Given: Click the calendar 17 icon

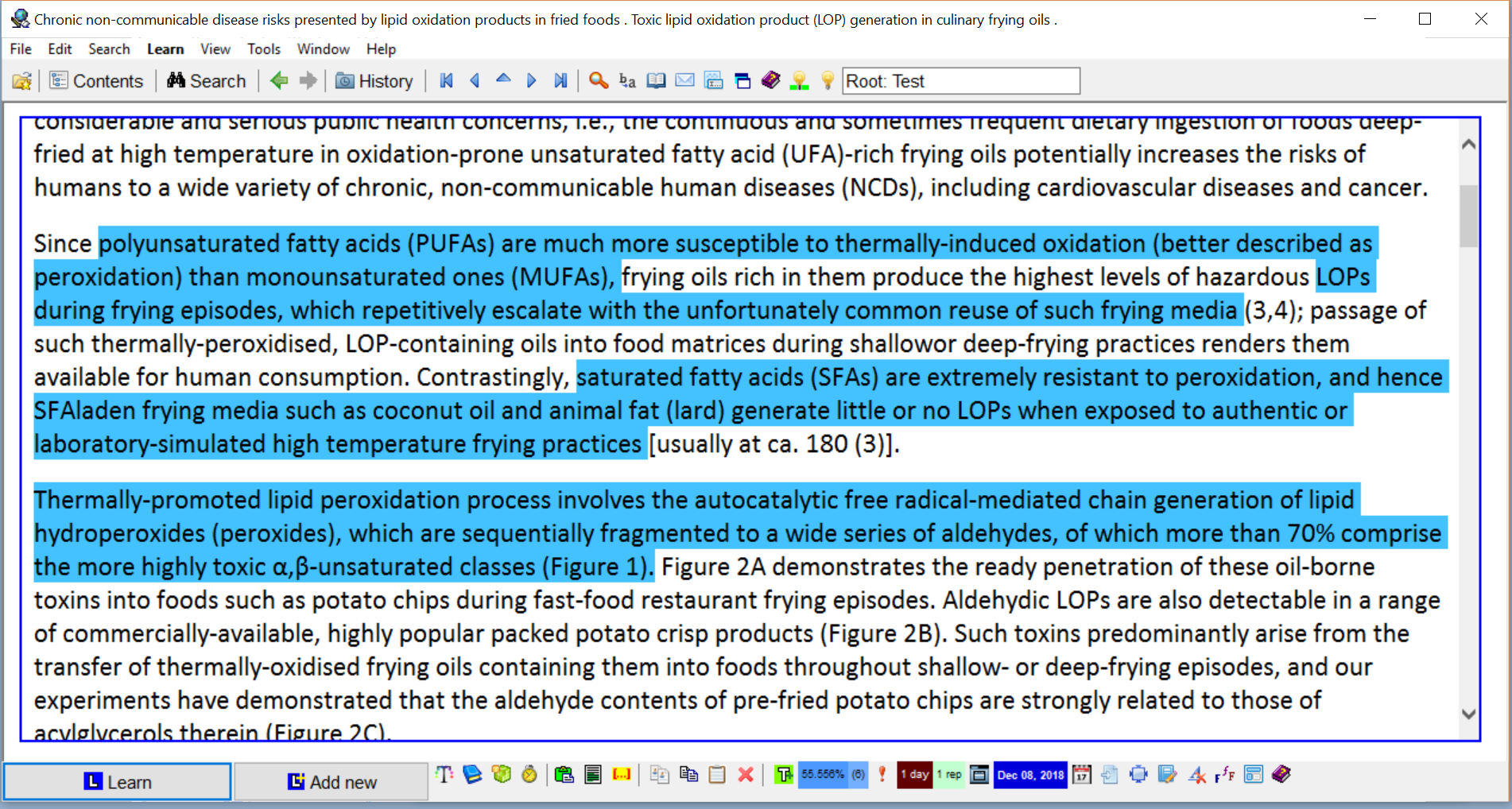Looking at the screenshot, I should point(1082,774).
